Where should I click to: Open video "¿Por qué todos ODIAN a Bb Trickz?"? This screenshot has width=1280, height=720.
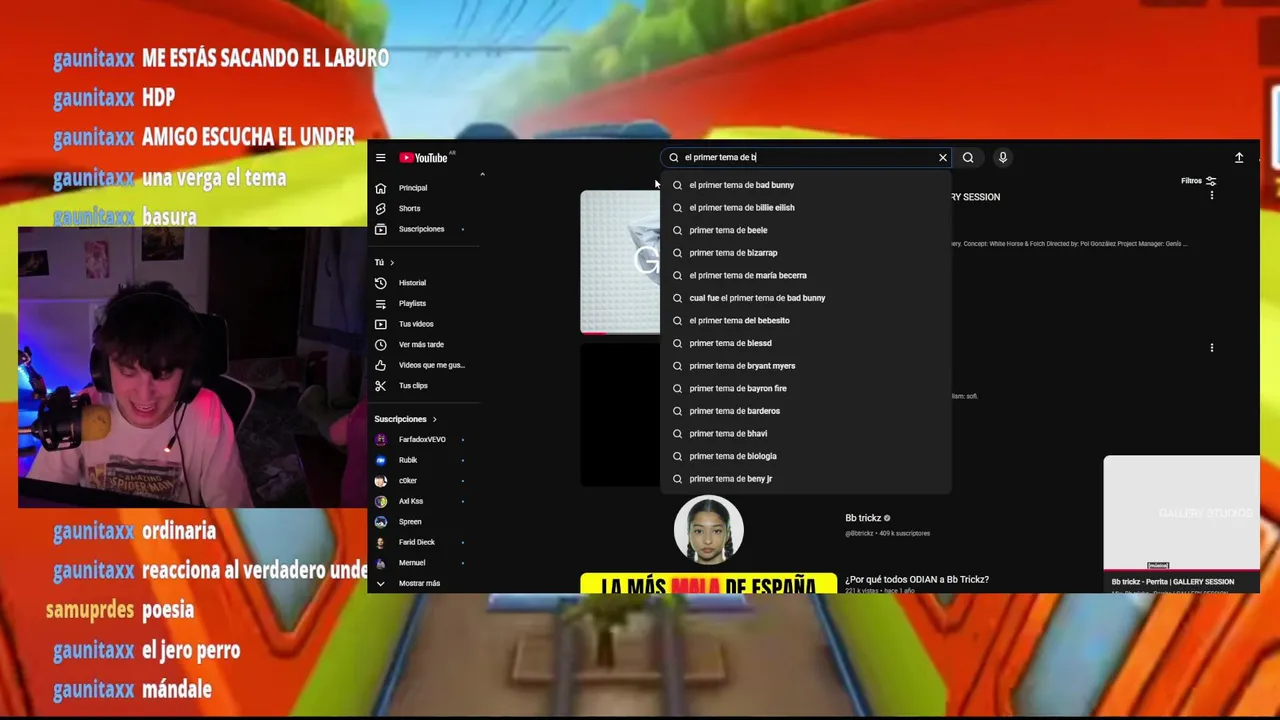pyautogui.click(x=917, y=580)
